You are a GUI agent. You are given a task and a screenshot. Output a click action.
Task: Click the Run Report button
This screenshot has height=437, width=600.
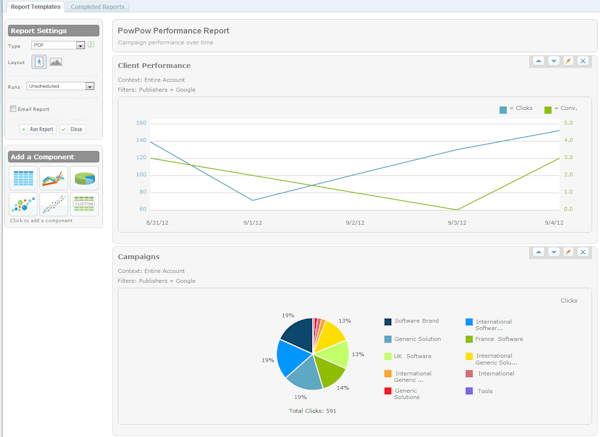pos(37,129)
